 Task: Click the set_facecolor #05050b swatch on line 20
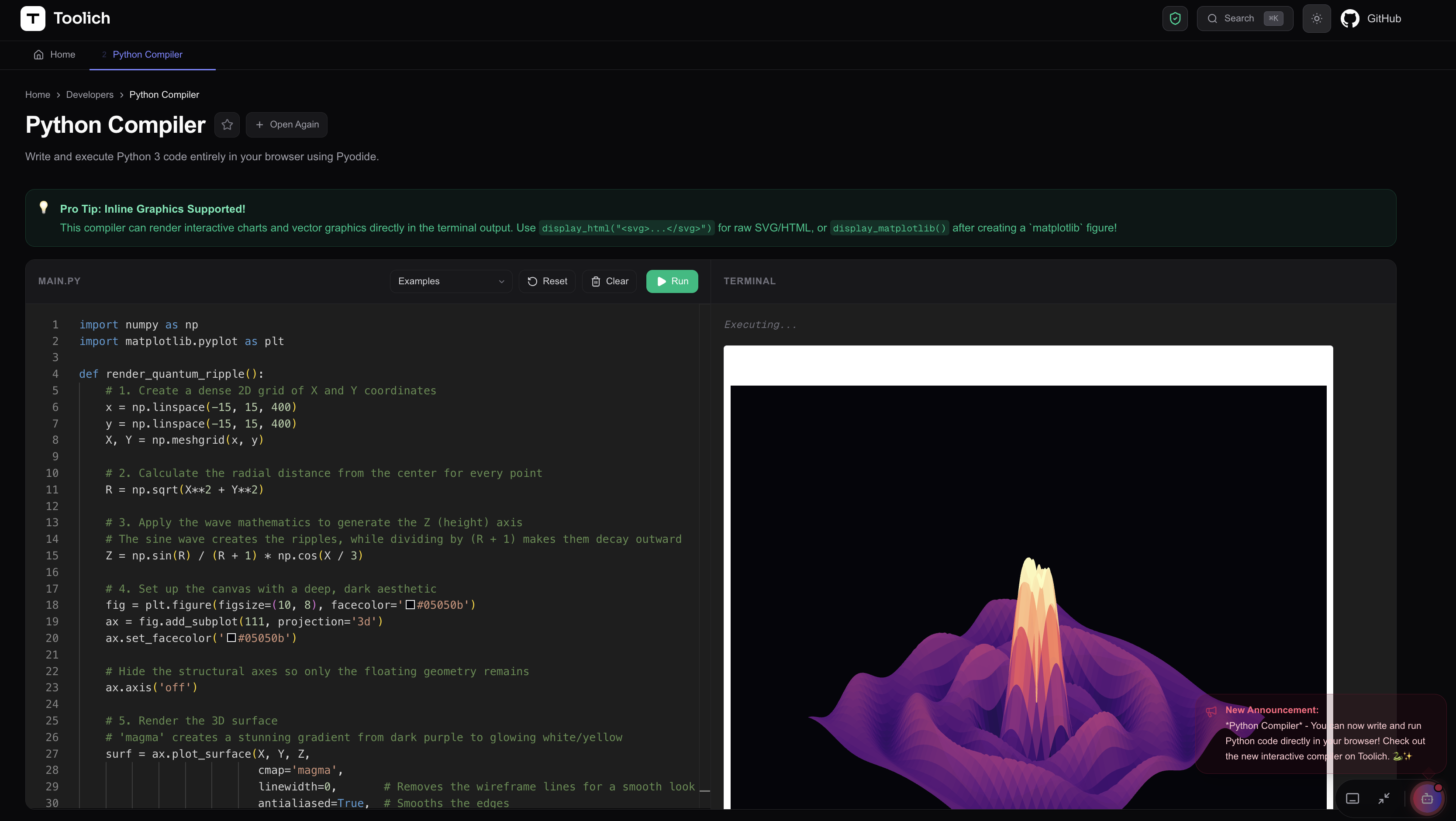[x=231, y=638]
